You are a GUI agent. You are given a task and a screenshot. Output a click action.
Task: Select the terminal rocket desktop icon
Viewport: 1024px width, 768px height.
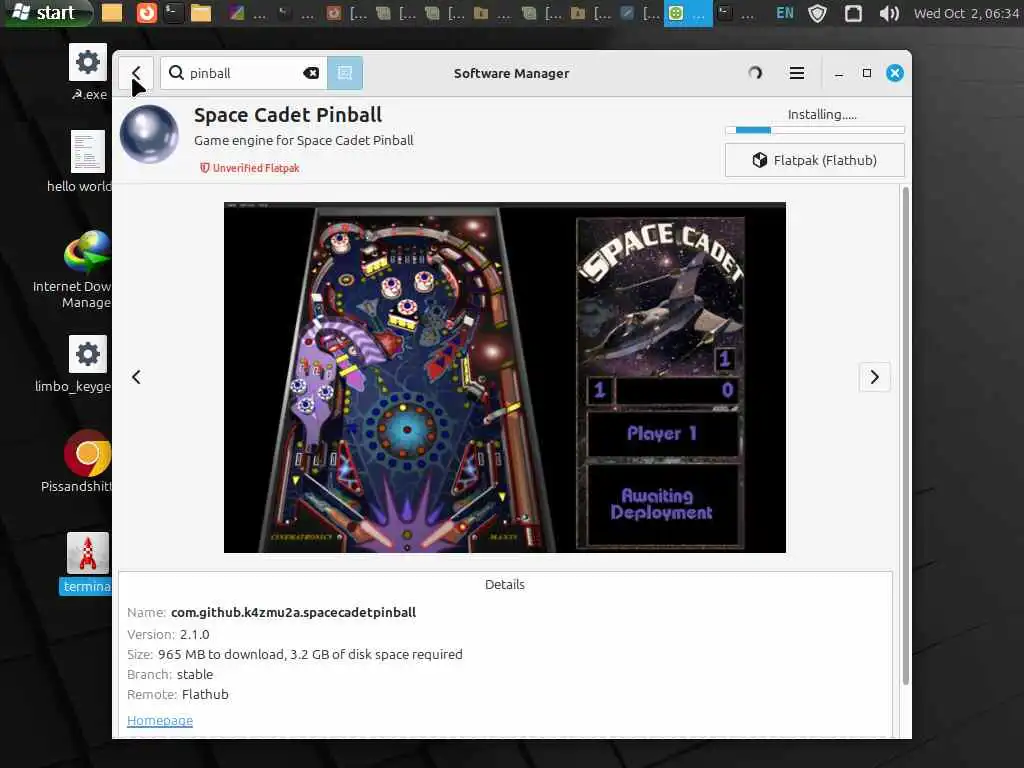pos(87,564)
